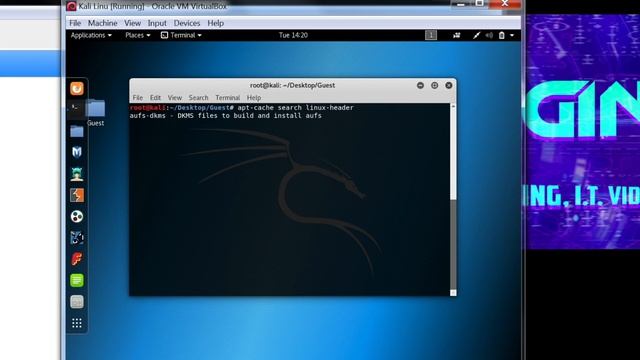Viewport: 640px width, 360px height.
Task: Click the aufs-dkms output line
Action: (x=226, y=116)
